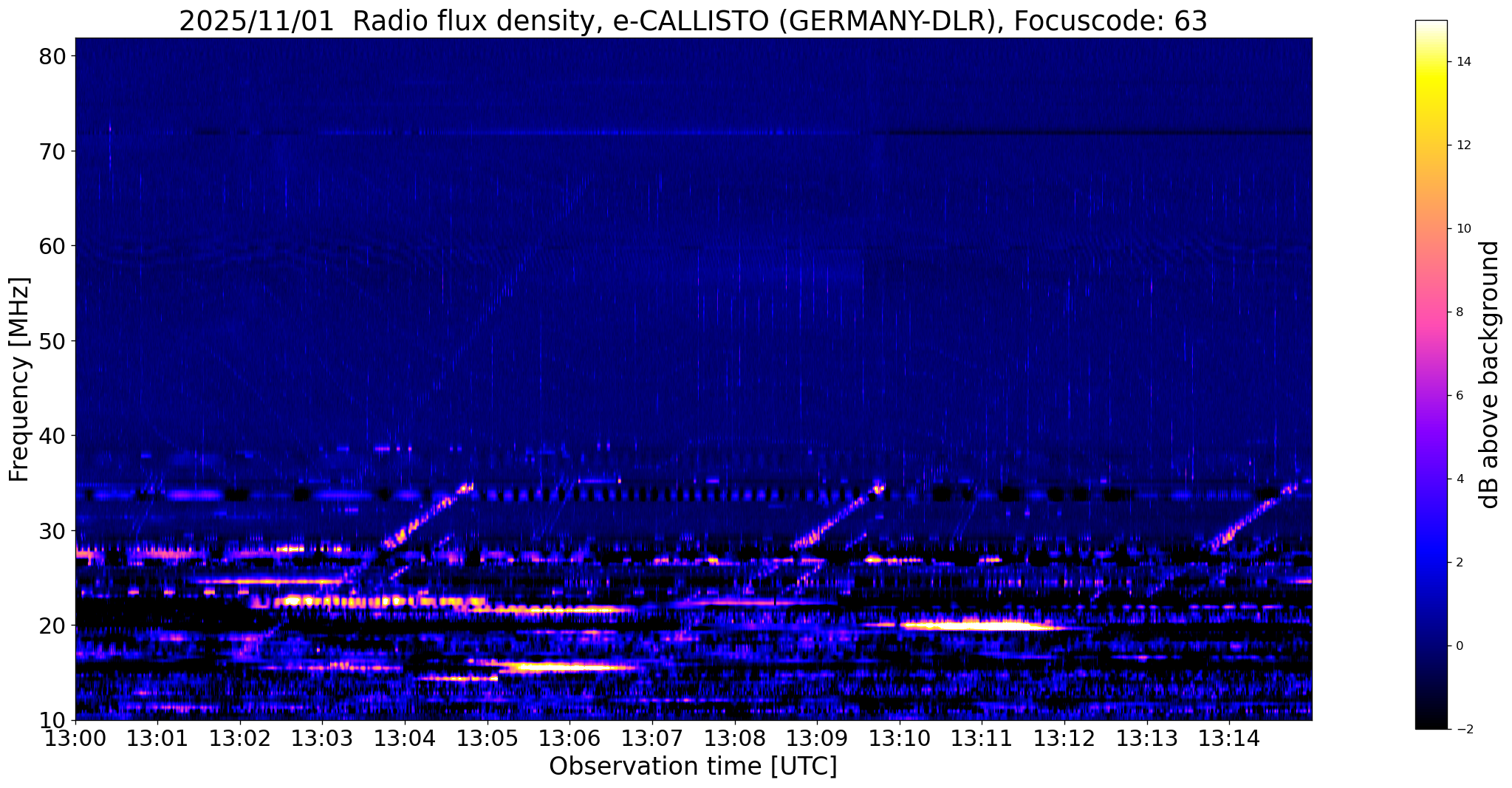Click the 13:01 time tick label
Image resolution: width=1512 pixels, height=788 pixels.
(158, 739)
